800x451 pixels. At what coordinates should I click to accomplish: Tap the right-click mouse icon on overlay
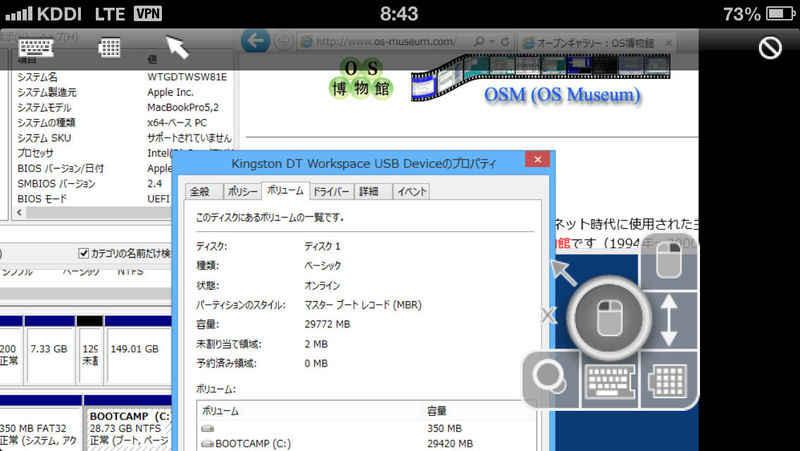tap(669, 261)
